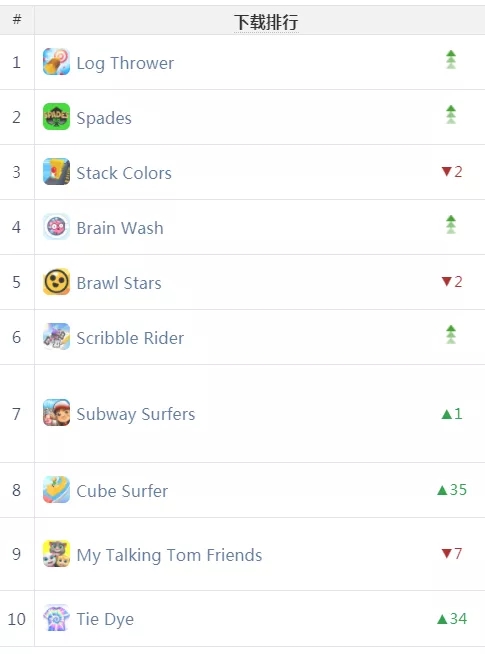Click the Log Thrower app icon
485x654 pixels.
[x=56, y=62]
